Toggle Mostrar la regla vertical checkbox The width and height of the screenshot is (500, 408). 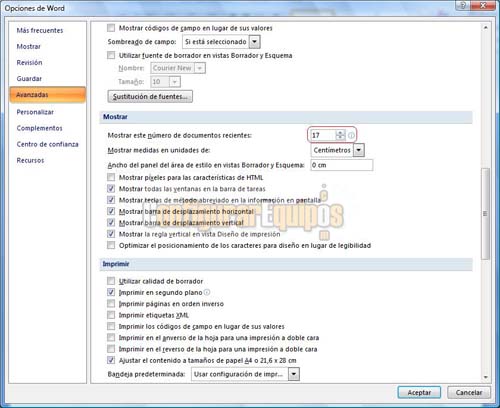coord(111,234)
